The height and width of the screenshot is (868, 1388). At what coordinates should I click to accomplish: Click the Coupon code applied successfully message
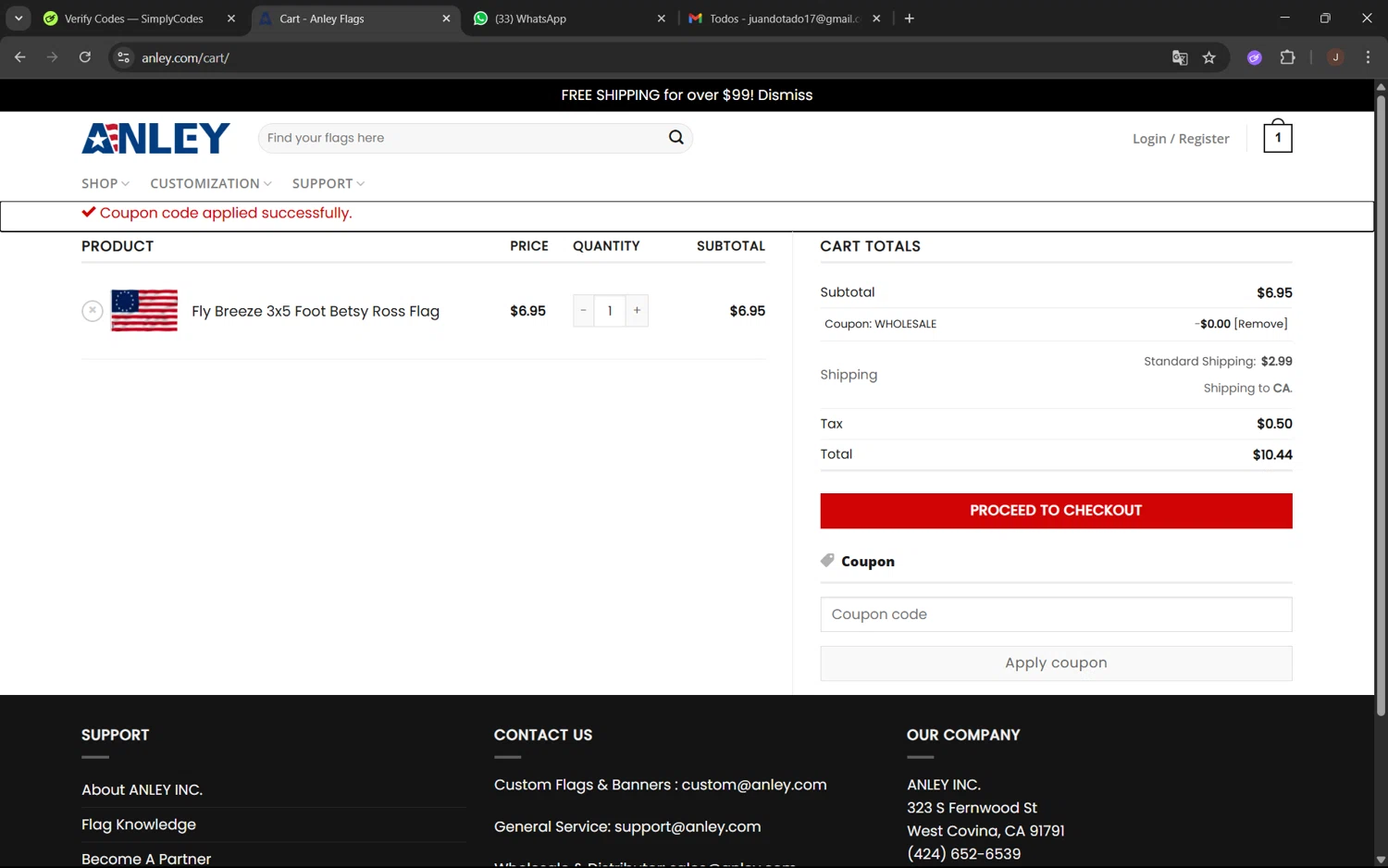click(x=226, y=213)
